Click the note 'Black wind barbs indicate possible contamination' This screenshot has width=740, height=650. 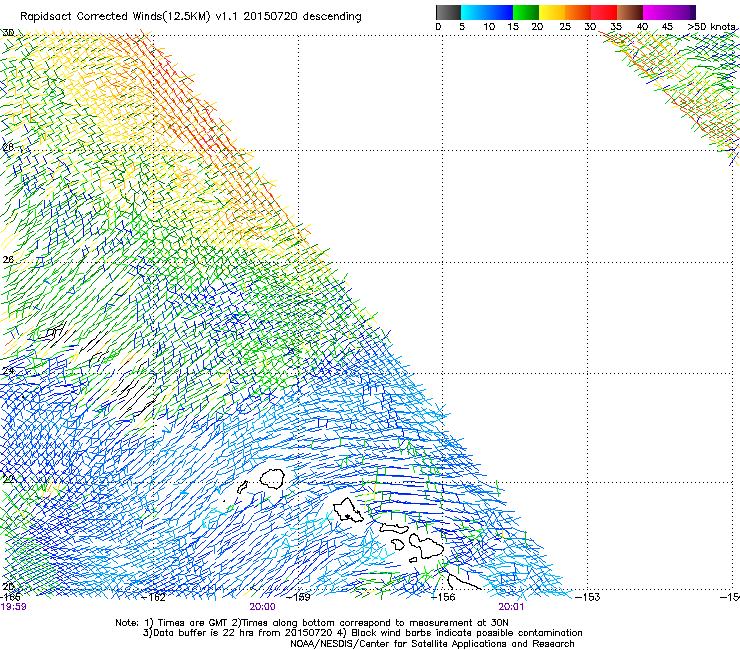tap(467, 633)
